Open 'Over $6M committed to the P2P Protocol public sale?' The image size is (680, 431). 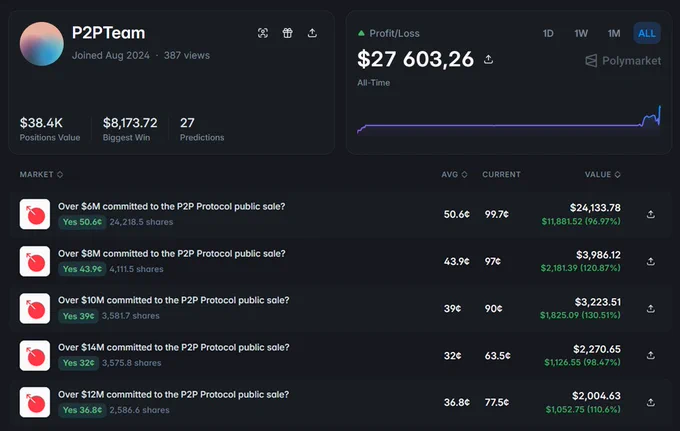(172, 206)
